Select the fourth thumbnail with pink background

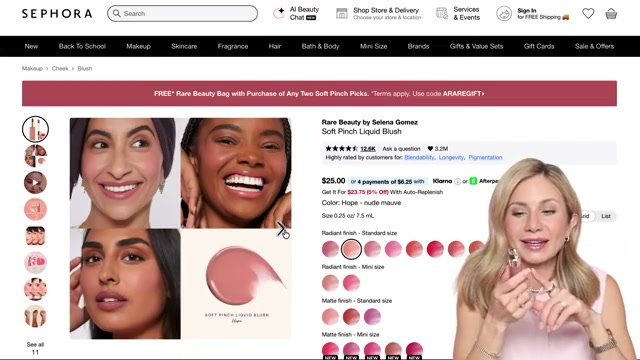(35, 209)
